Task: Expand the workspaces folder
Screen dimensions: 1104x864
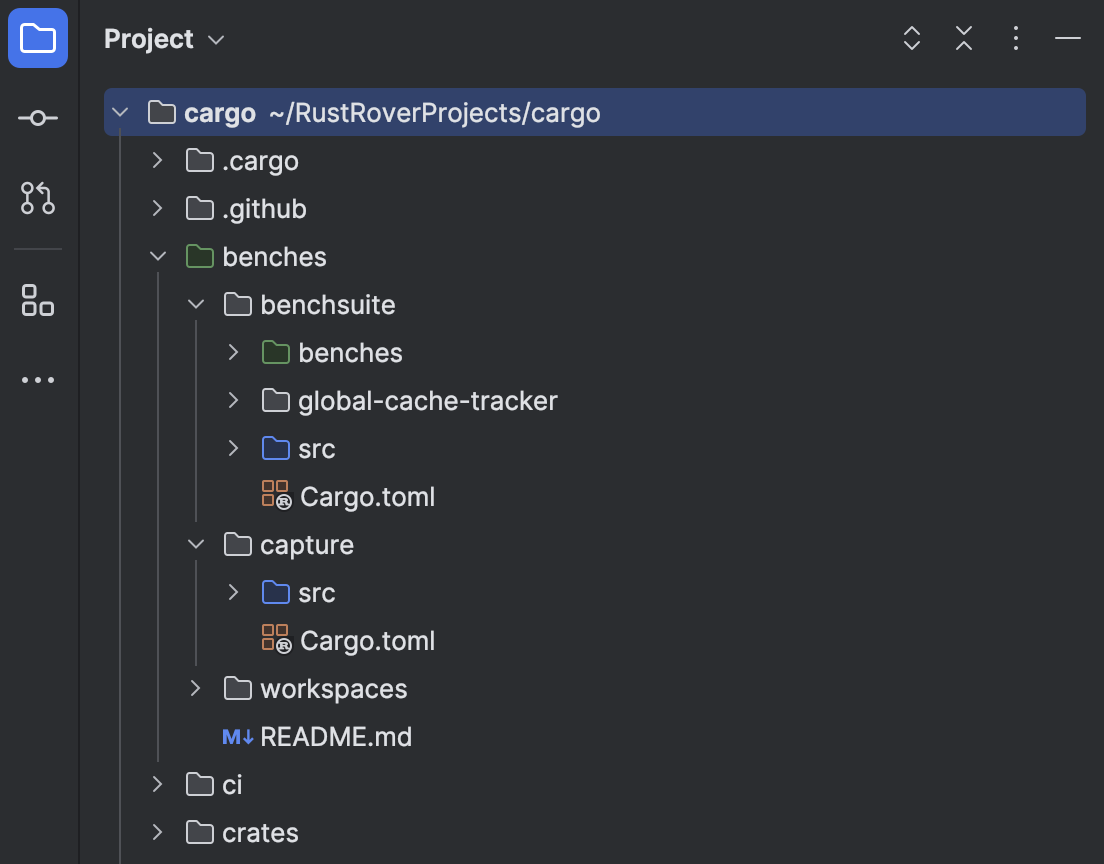Action: pyautogui.click(x=195, y=688)
